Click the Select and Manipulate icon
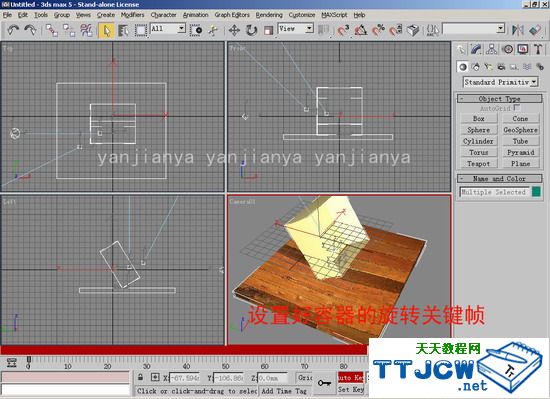Screen dimensions: 550x399 tap(213, 30)
